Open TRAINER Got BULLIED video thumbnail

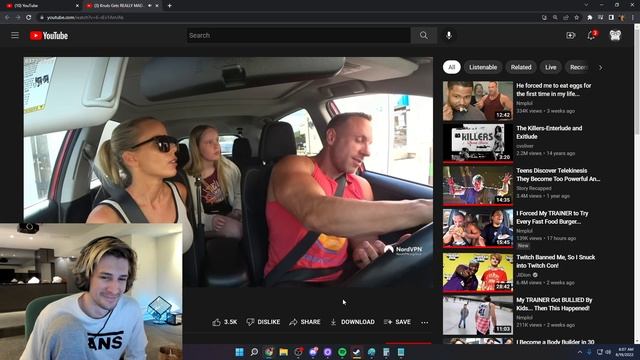(x=478, y=315)
